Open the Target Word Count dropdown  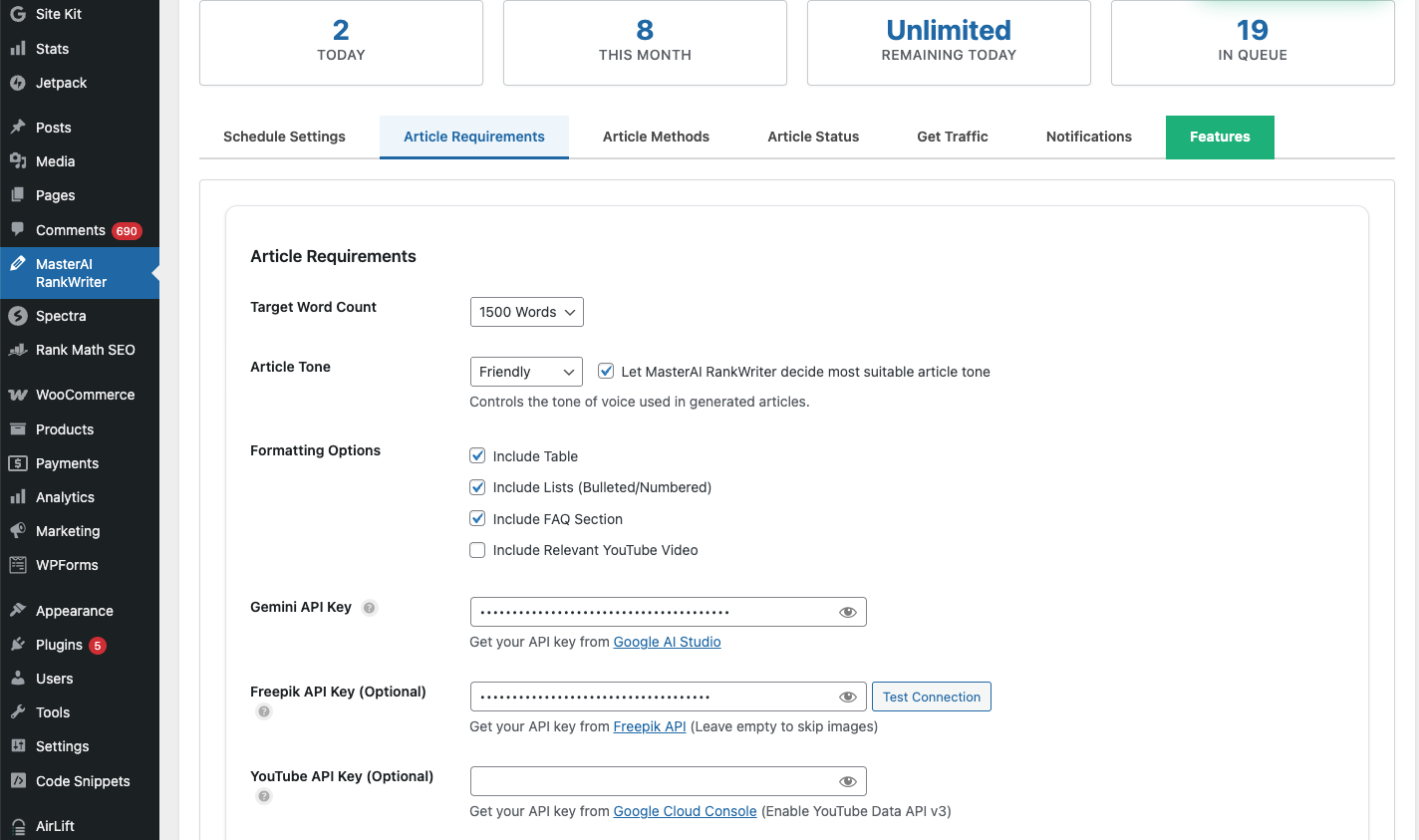527,312
